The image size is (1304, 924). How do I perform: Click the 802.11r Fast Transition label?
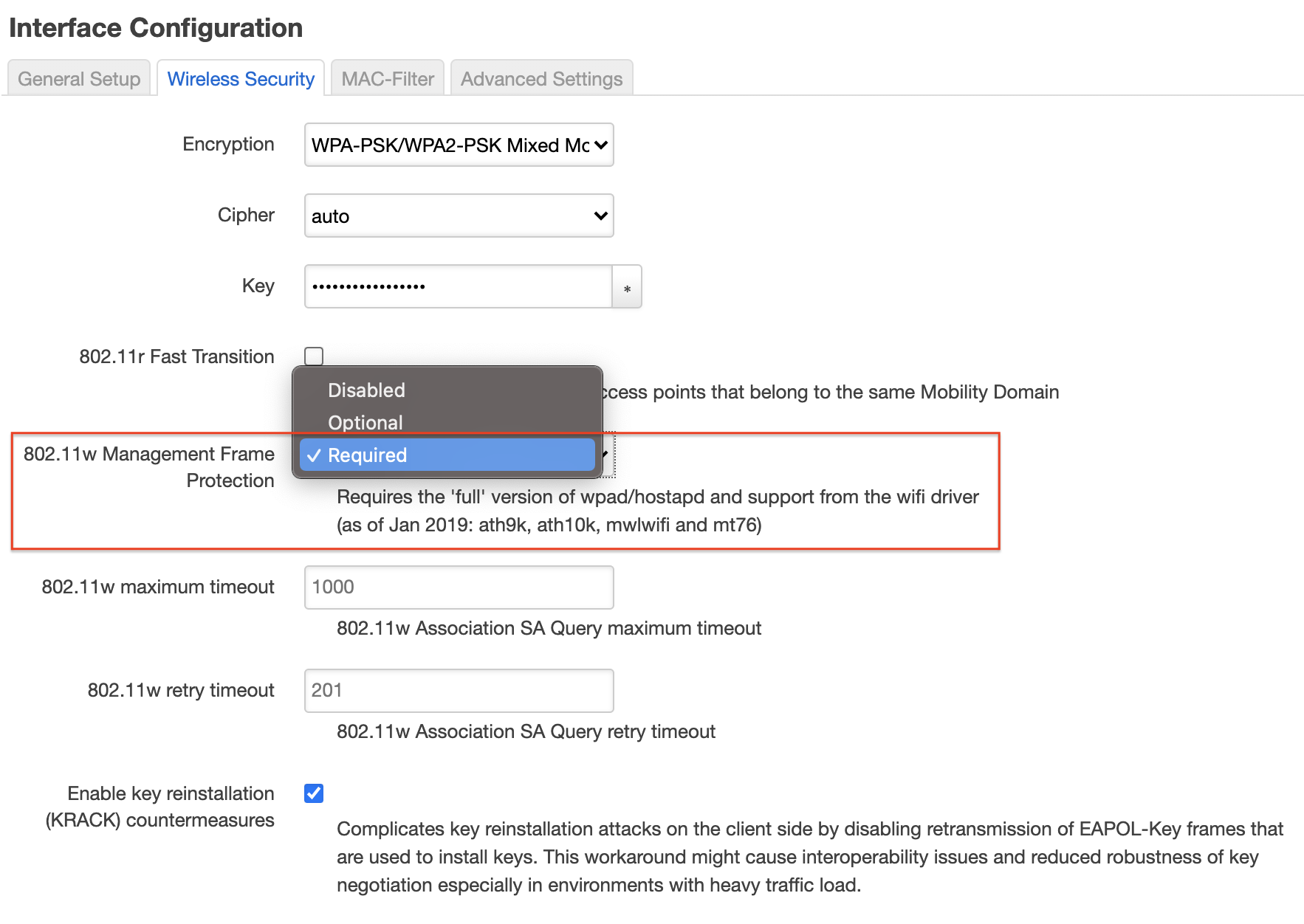(176, 357)
